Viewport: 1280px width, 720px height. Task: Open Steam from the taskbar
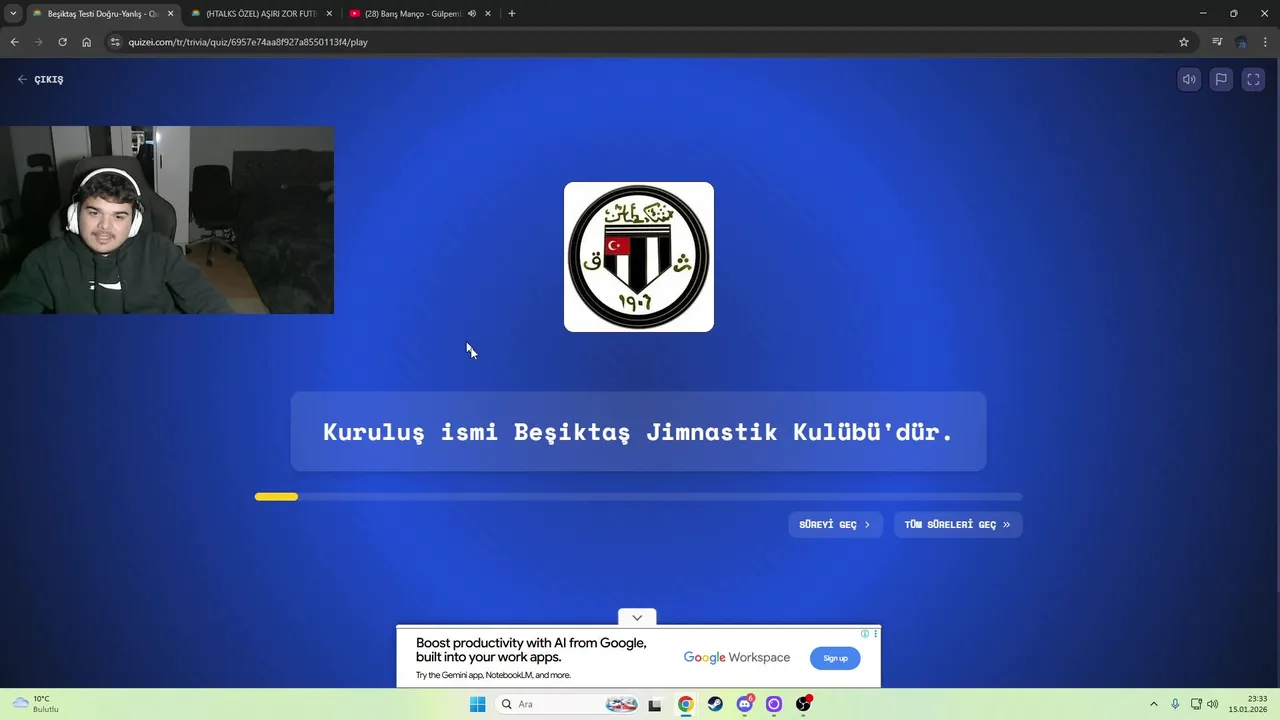(x=715, y=704)
